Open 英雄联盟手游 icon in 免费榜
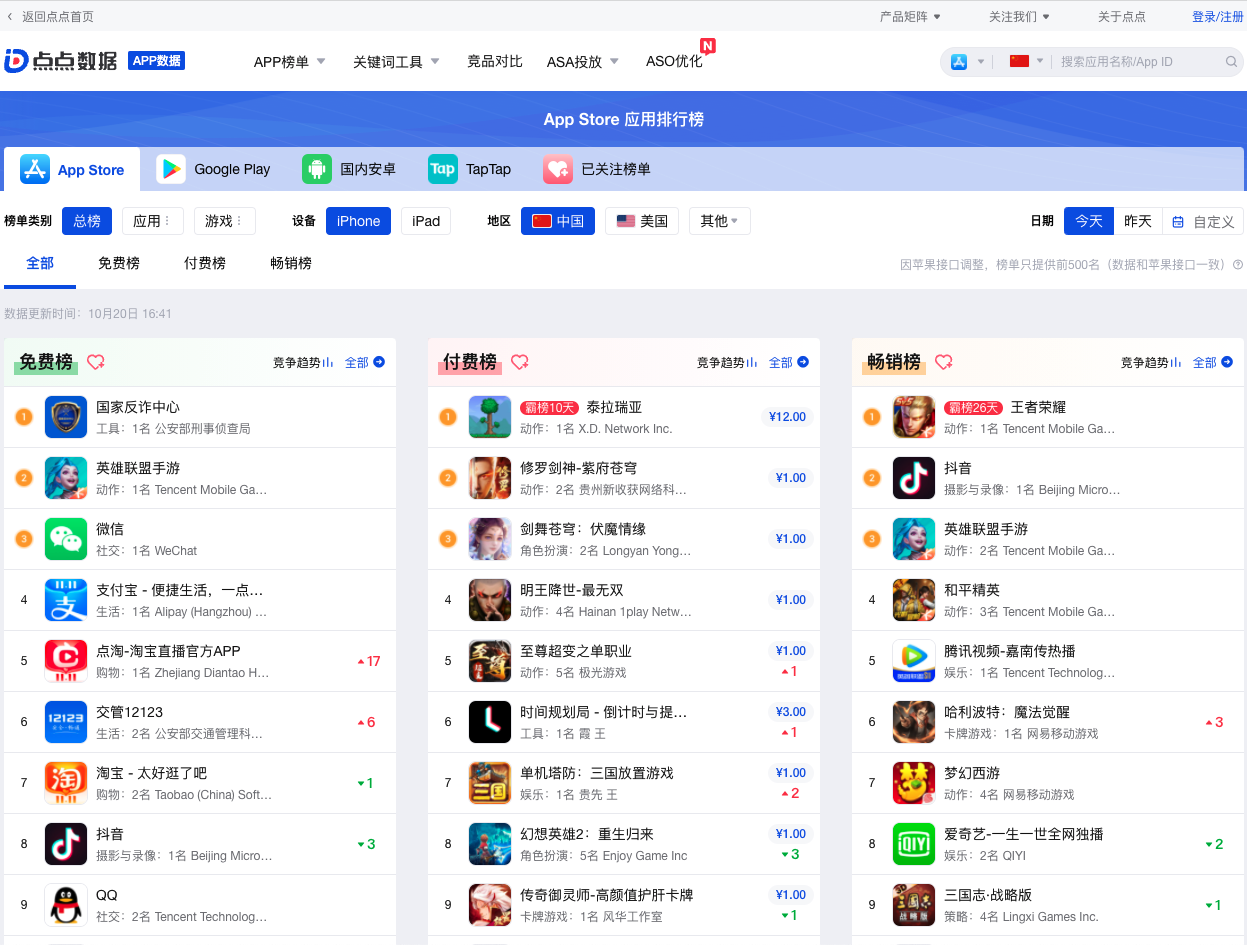Viewport: 1247px width, 945px height. (66, 478)
